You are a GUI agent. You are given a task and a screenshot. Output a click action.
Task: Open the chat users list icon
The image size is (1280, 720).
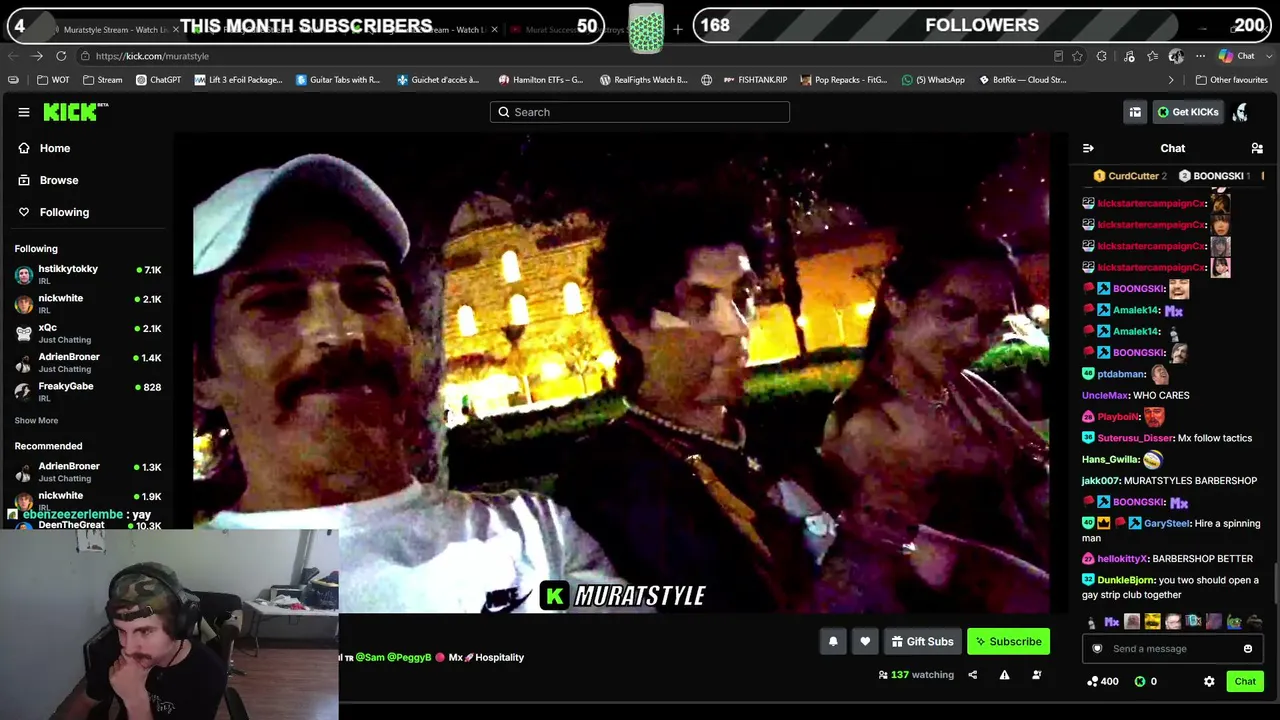click(x=1257, y=148)
